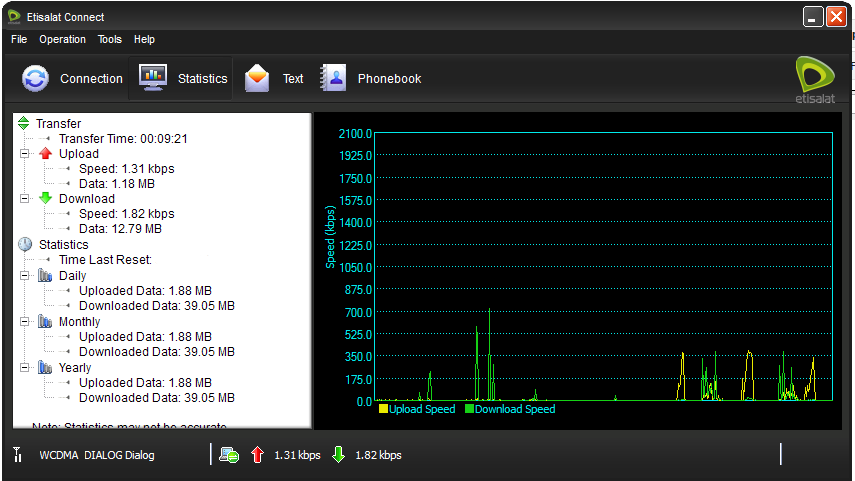The width and height of the screenshot is (855, 481).
Task: Collapse the Daily statistics node
Action: tap(25, 275)
